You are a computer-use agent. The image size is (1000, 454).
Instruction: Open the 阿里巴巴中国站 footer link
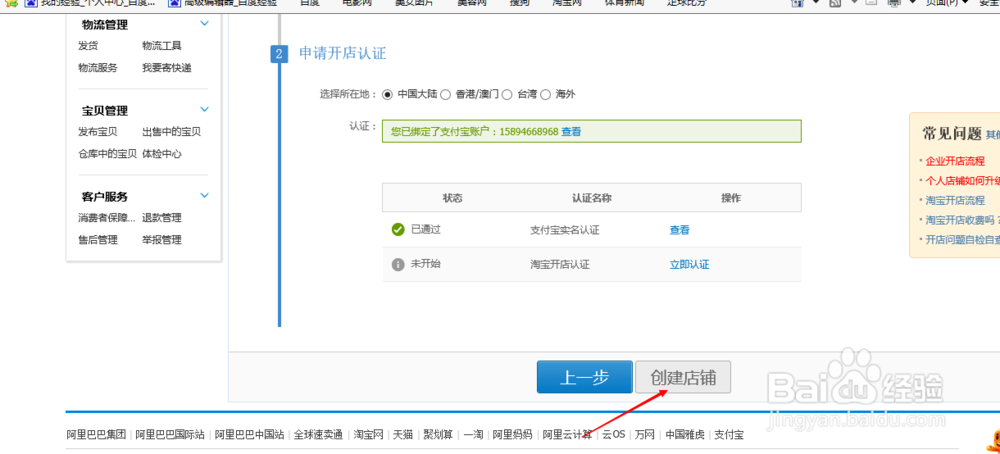pyautogui.click(x=249, y=435)
